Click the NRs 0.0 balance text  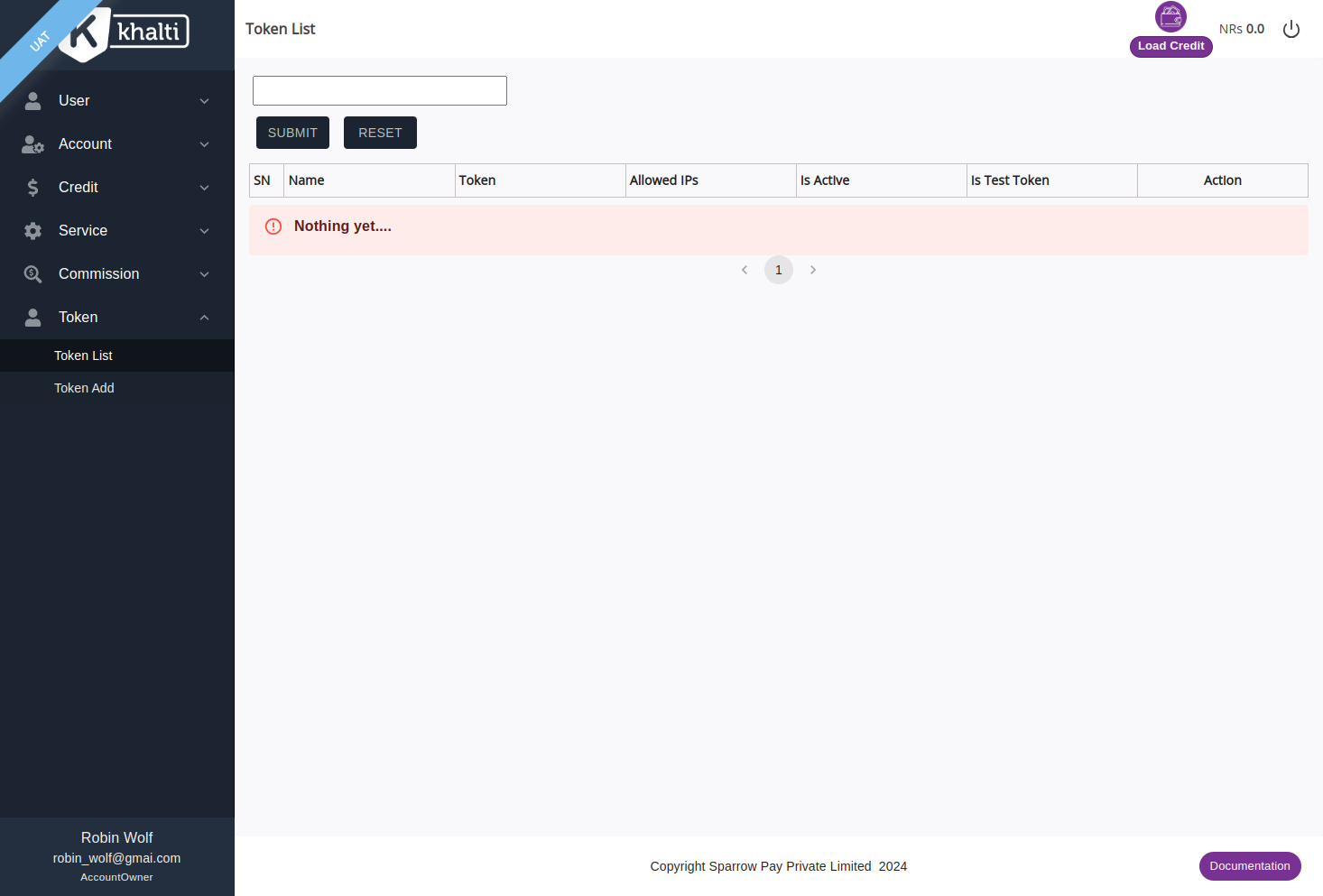pyautogui.click(x=1242, y=29)
